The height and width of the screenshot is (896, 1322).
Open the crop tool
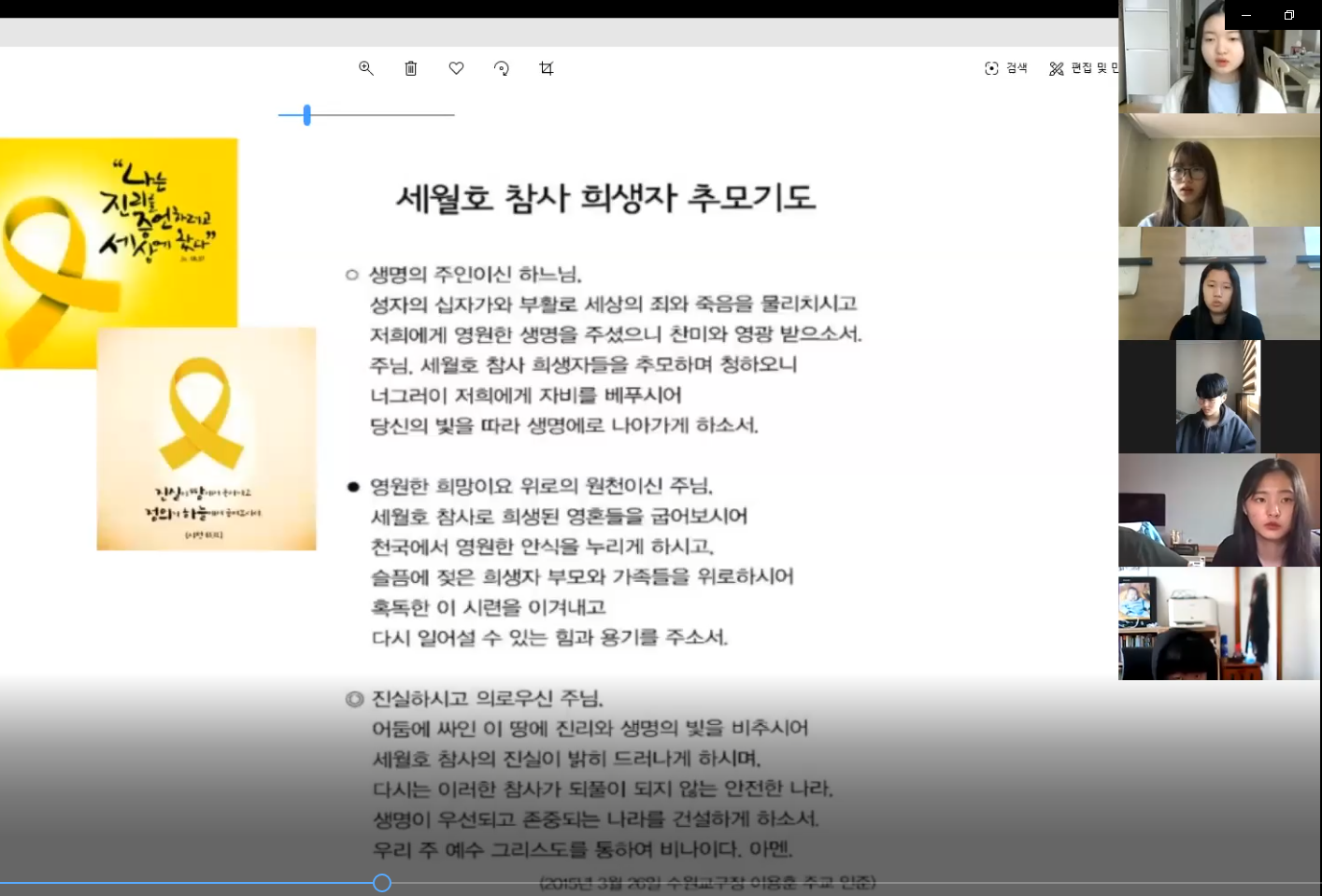click(x=547, y=68)
